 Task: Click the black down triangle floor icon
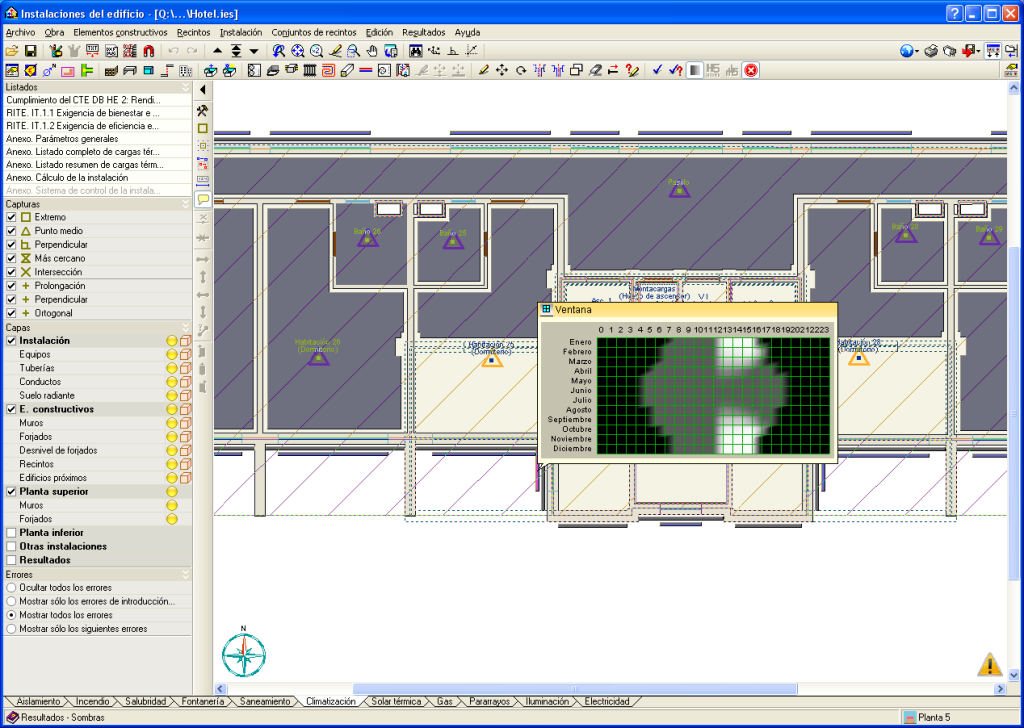coord(254,51)
